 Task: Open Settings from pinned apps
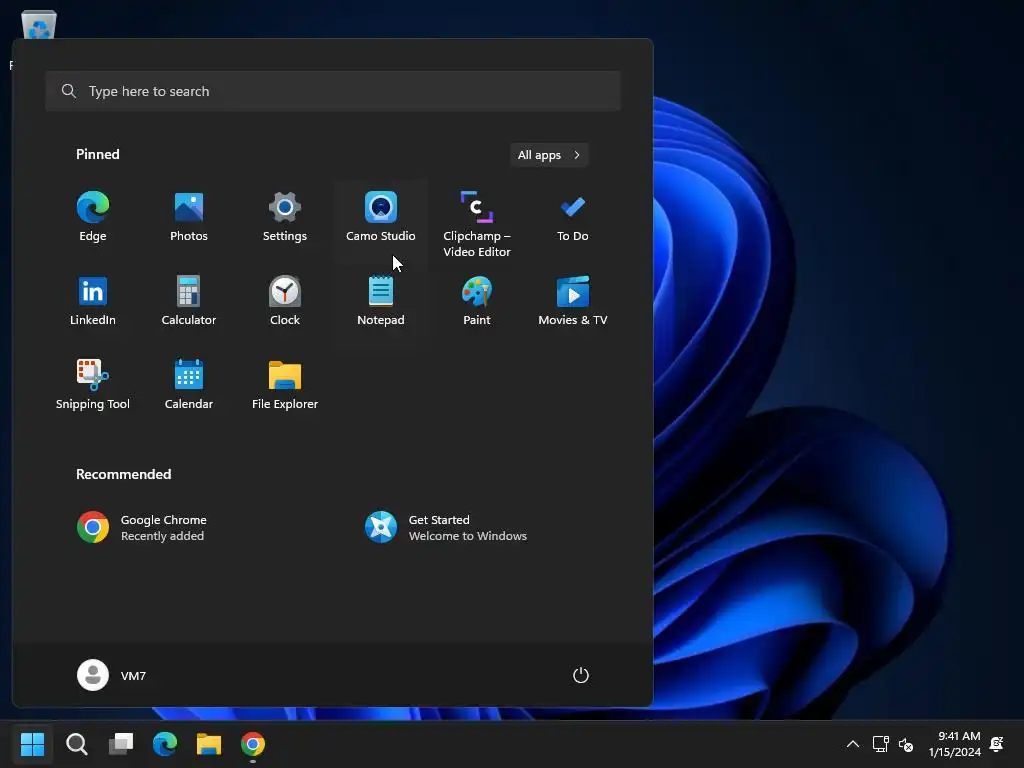click(285, 218)
